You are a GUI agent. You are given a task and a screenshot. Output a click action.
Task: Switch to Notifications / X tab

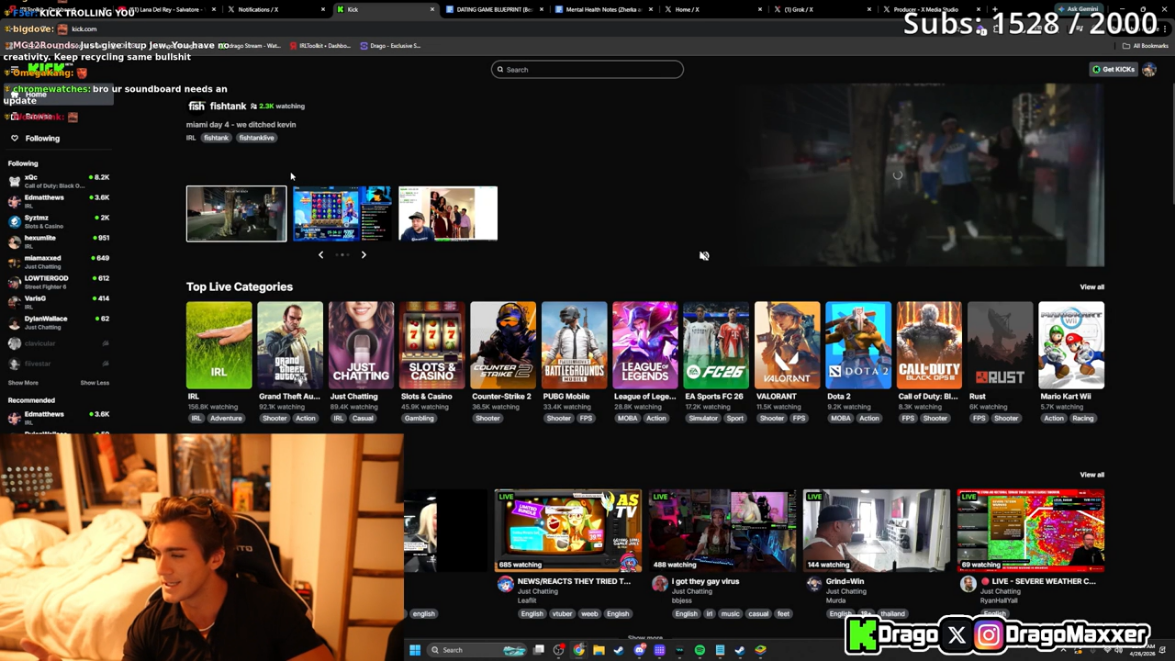(x=276, y=9)
